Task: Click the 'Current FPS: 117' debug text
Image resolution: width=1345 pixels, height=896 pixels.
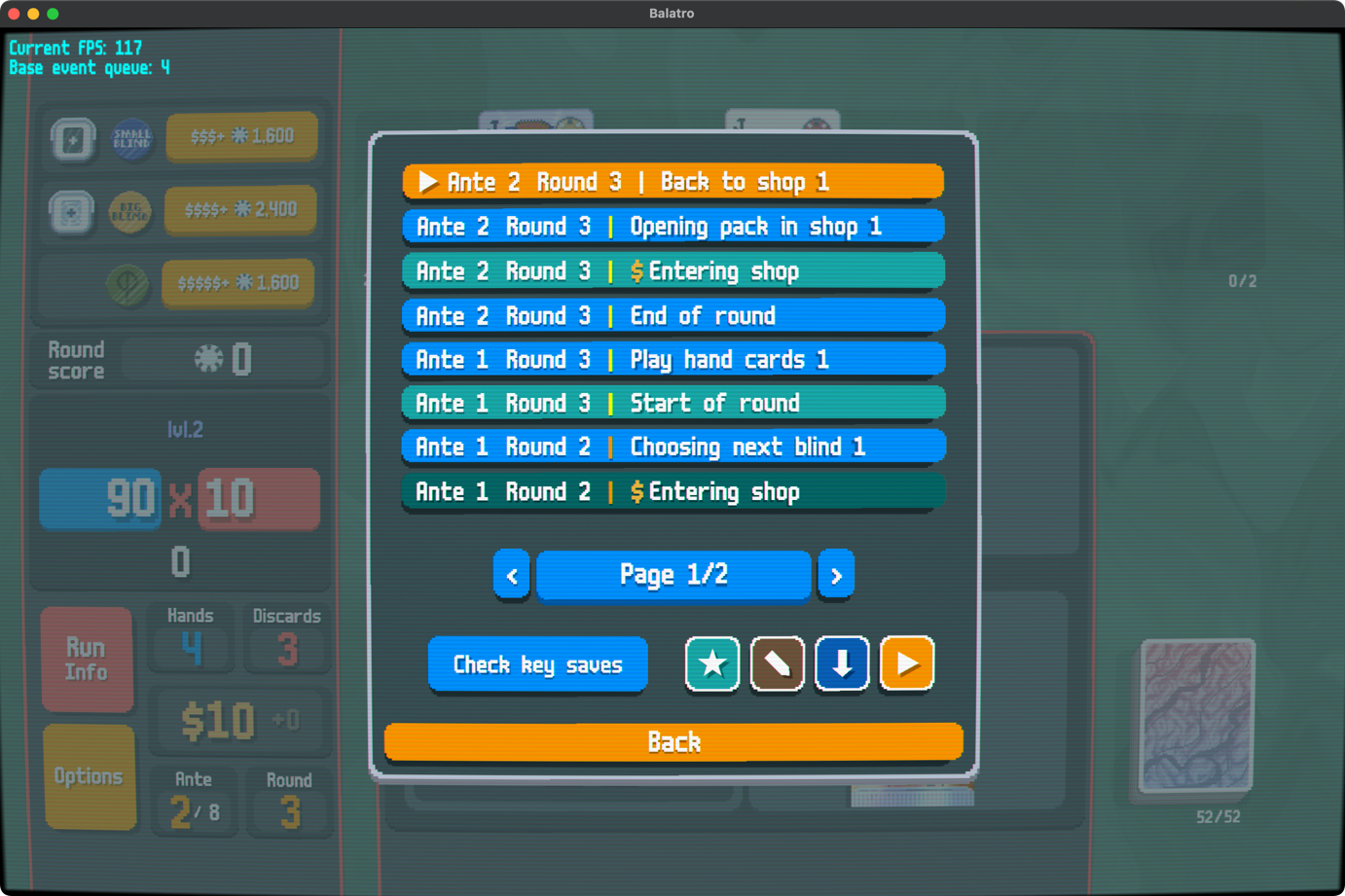Action: tap(76, 48)
